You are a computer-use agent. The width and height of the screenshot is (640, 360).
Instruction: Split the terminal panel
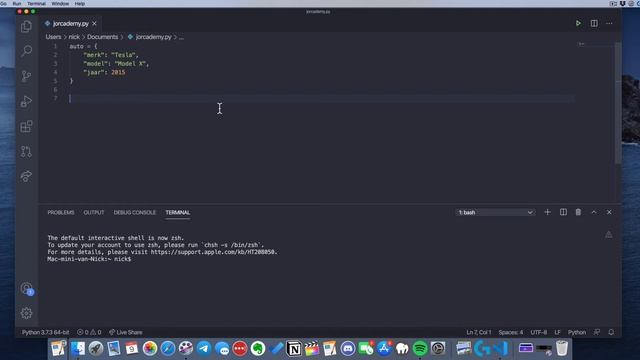coord(563,212)
